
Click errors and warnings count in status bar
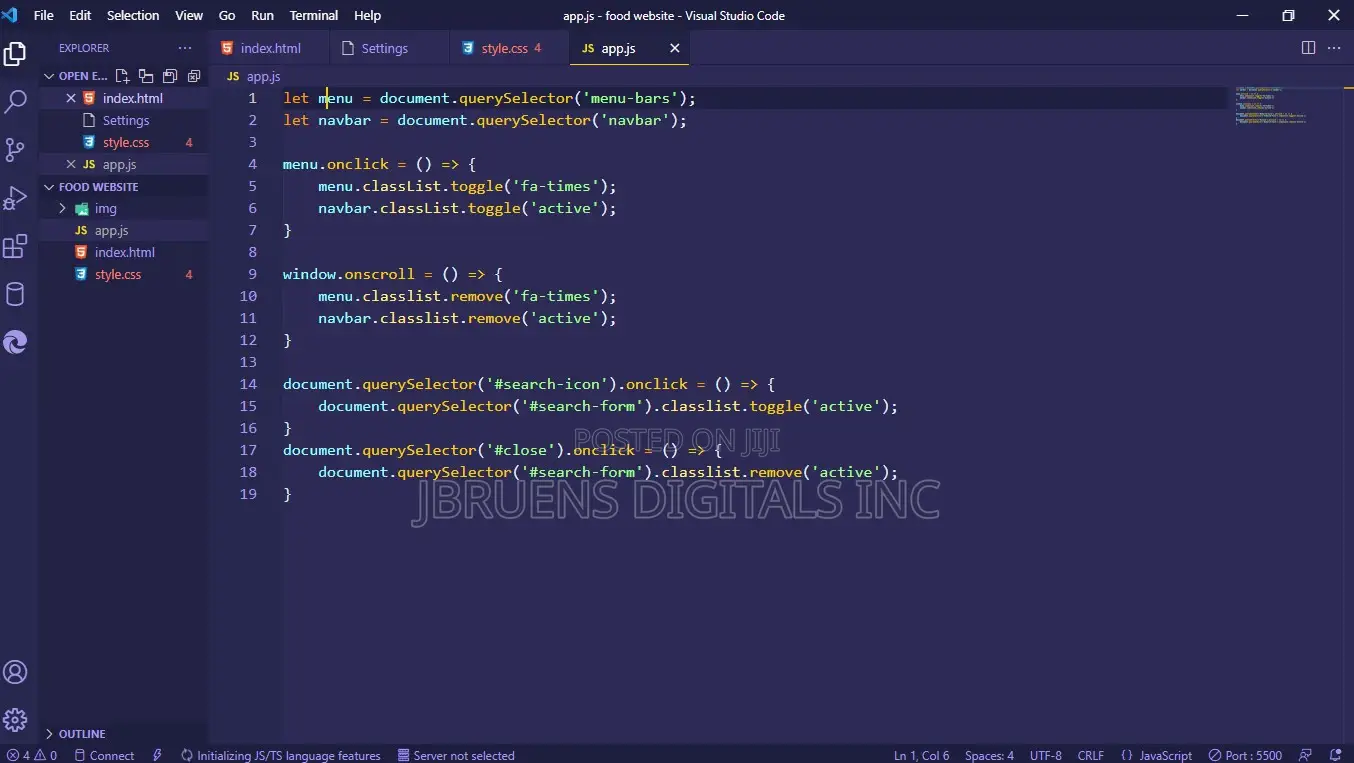click(32, 755)
